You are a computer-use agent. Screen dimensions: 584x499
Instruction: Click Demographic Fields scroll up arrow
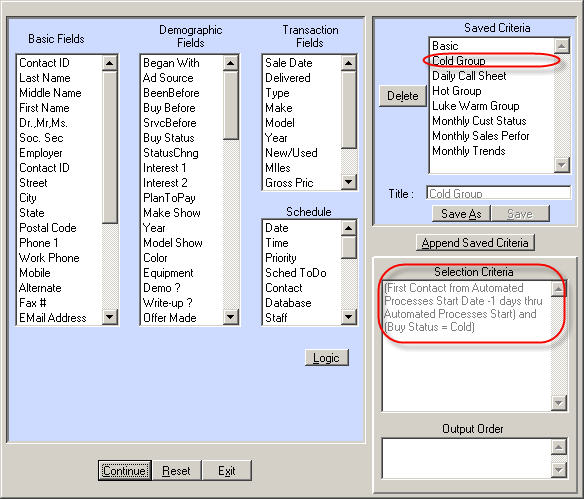coord(231,63)
